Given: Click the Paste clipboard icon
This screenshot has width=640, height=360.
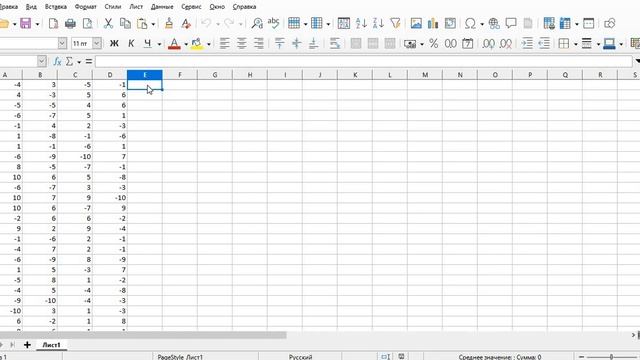Looking at the screenshot, I should 142,23.
